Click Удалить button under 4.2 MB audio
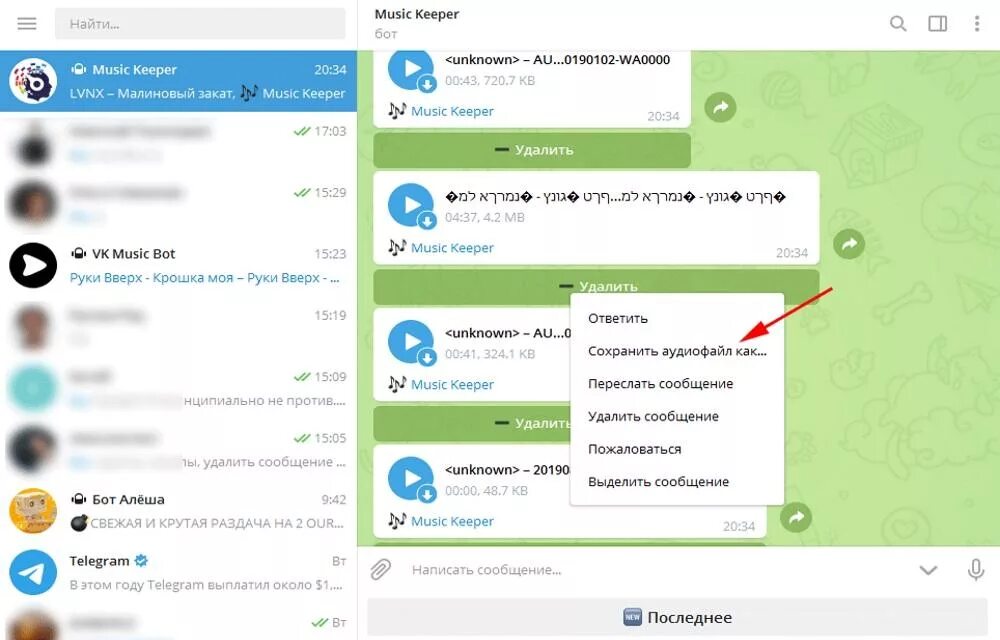The width and height of the screenshot is (1000, 640). point(596,286)
